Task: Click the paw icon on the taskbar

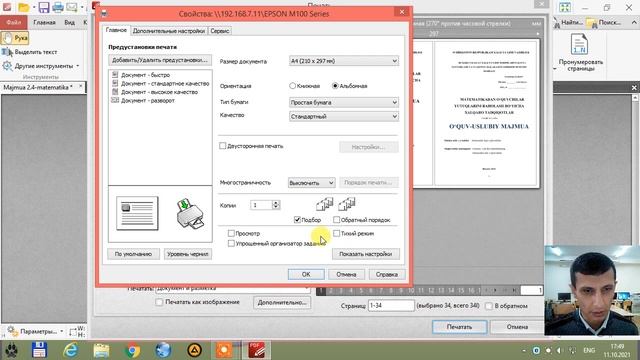Action: [x=11, y=350]
